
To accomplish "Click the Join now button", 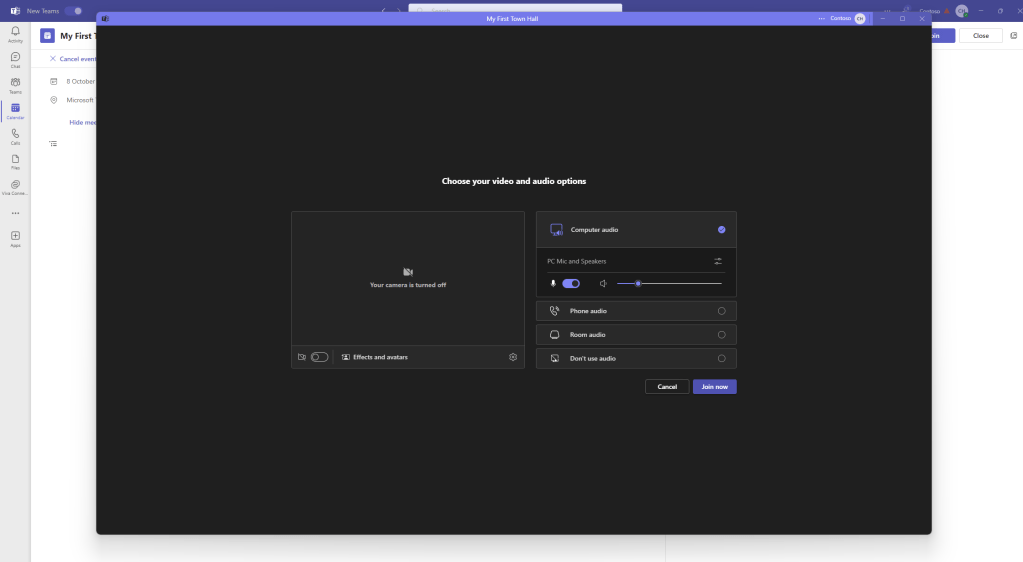I will point(714,386).
